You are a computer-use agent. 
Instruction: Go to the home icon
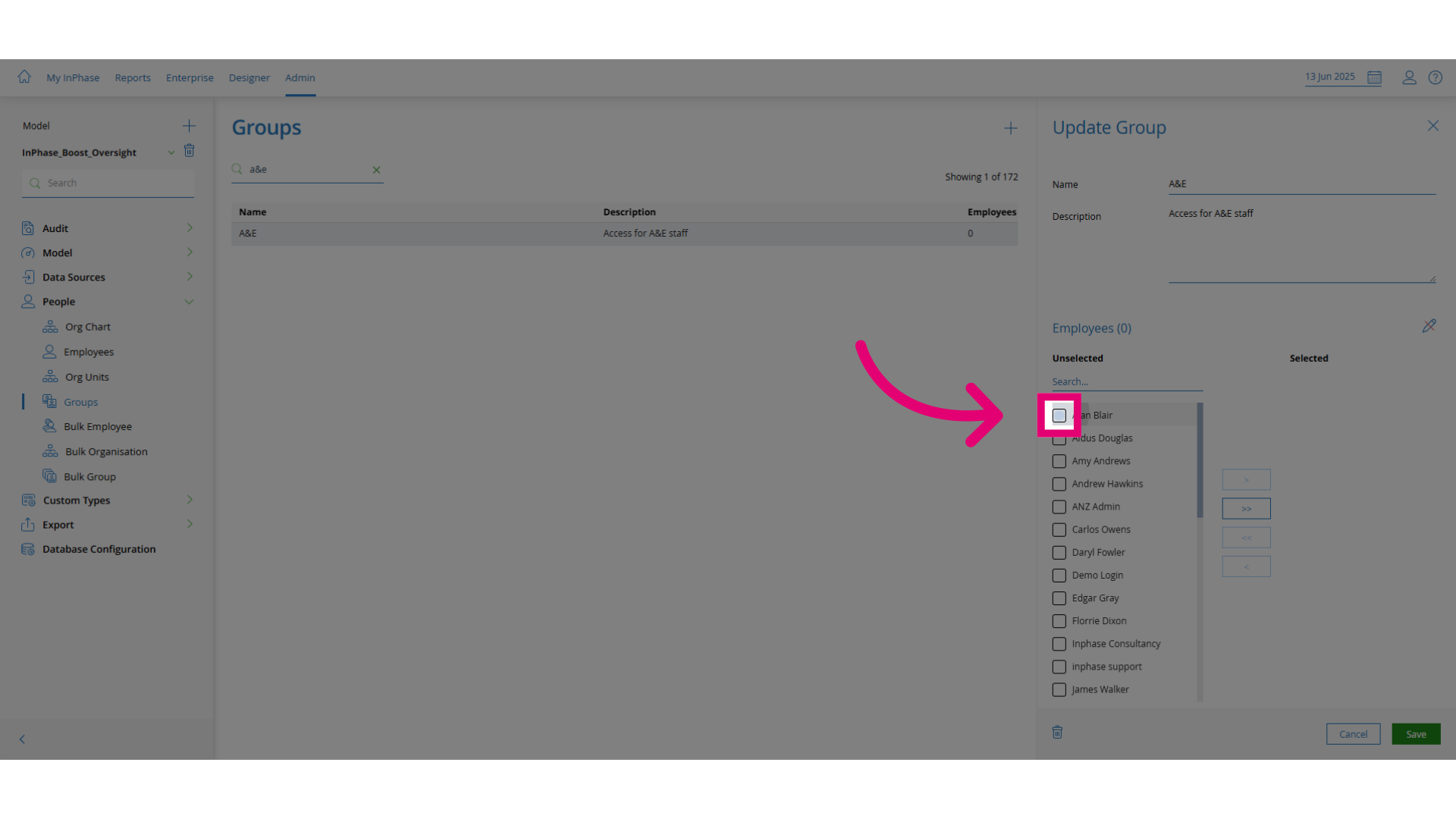24,77
